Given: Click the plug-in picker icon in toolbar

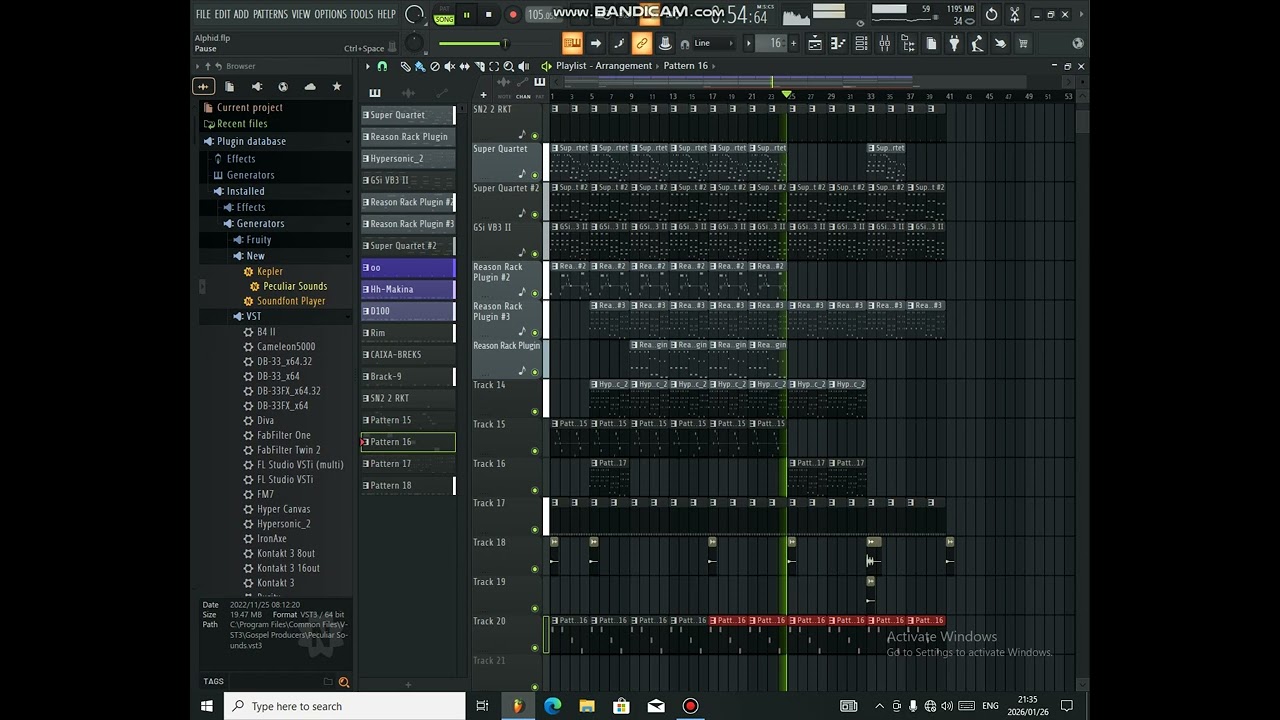Looking at the screenshot, I should pyautogui.click(x=954, y=43).
